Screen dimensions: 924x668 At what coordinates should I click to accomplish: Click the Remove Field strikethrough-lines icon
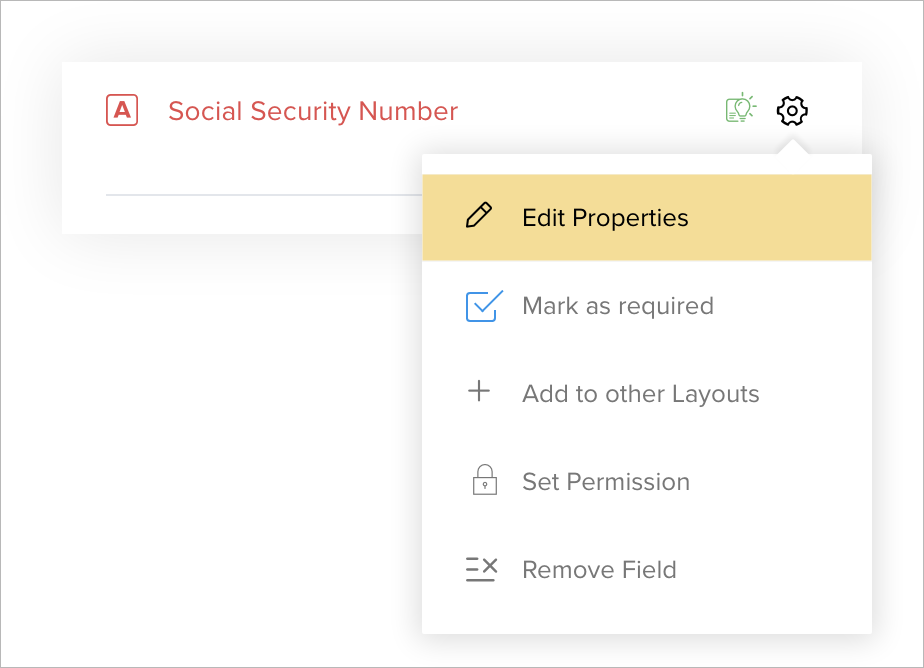(x=481, y=569)
